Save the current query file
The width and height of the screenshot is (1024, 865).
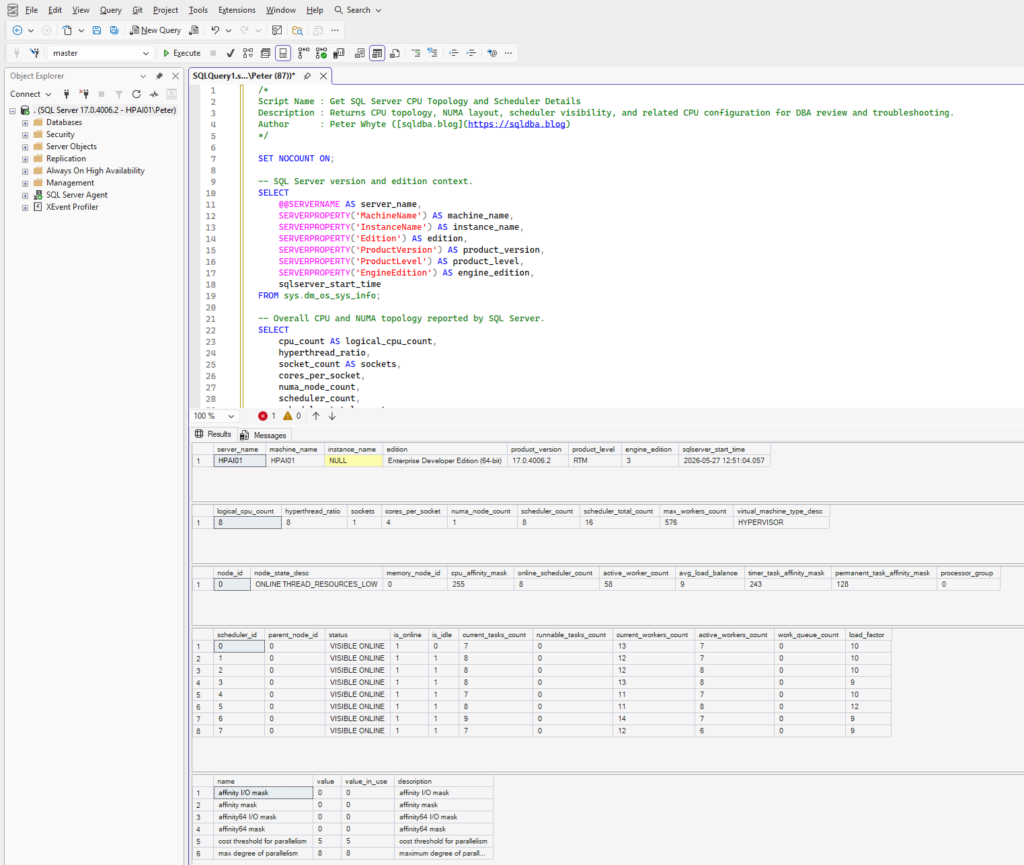pyautogui.click(x=97, y=30)
